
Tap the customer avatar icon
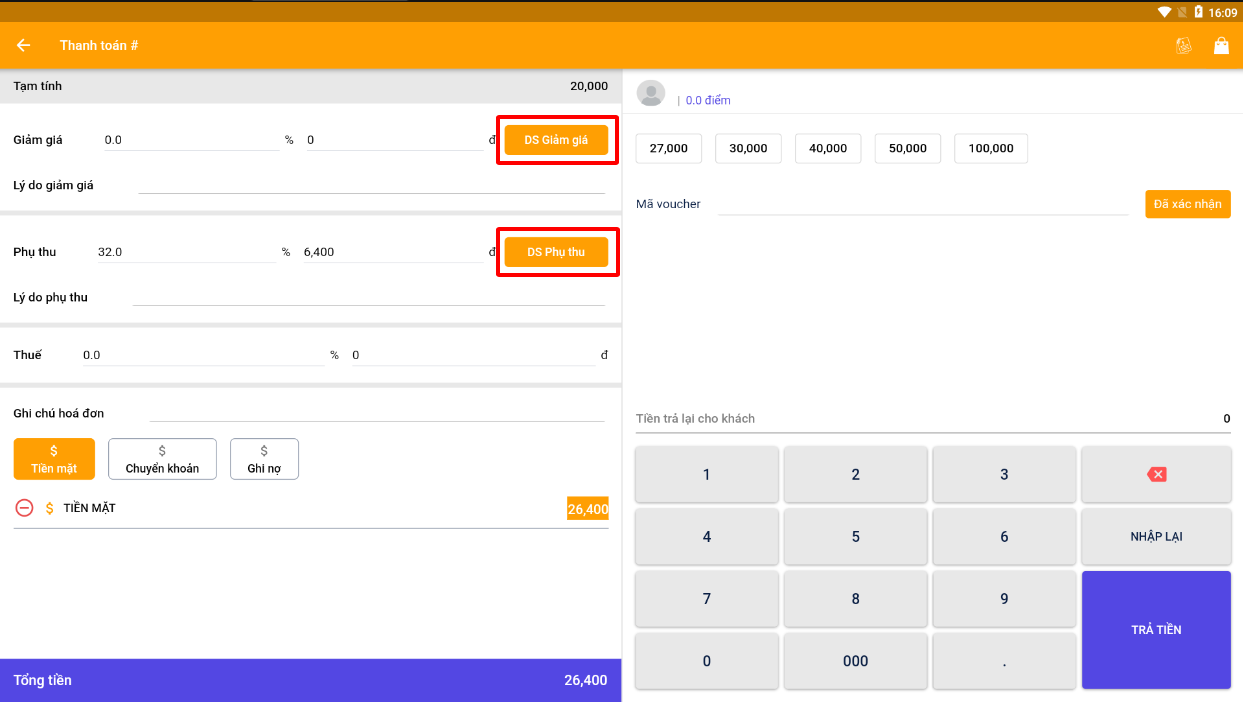(x=651, y=94)
